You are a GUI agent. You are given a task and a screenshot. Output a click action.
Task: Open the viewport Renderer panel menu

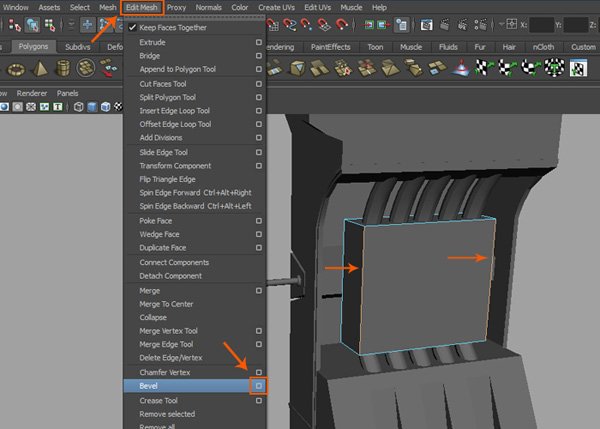tap(32, 93)
